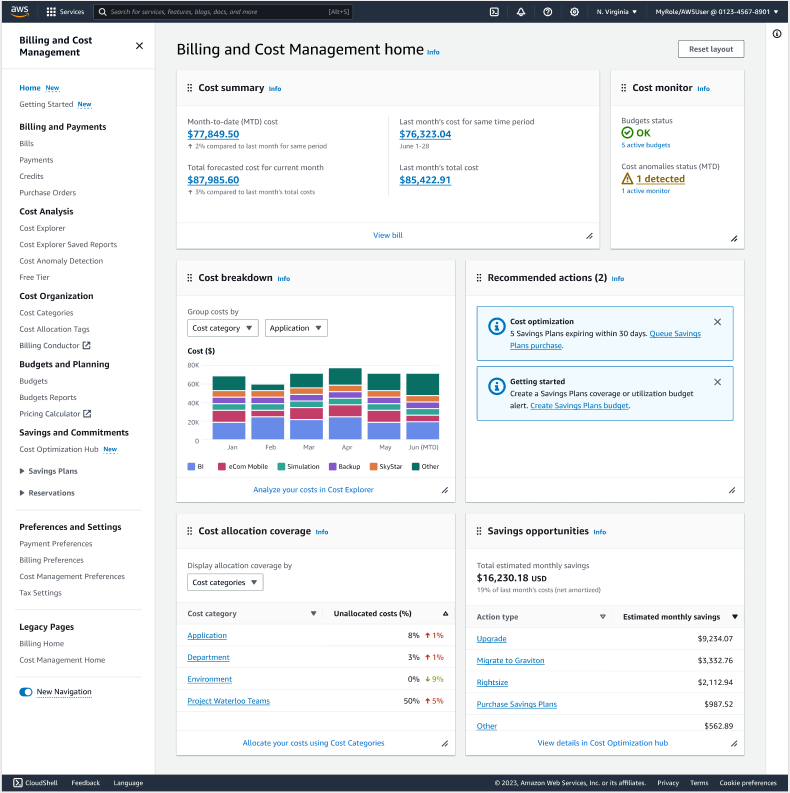Open info panel icon at right edge

coord(777,34)
